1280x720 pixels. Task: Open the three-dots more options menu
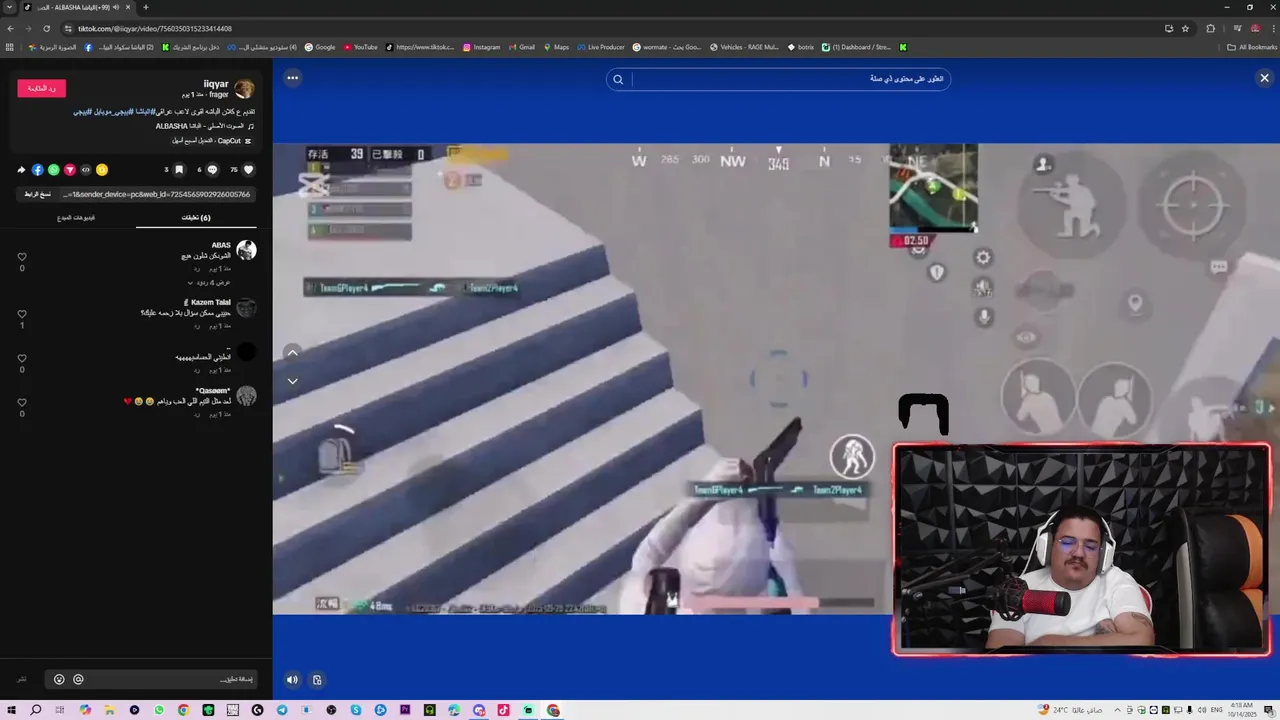pyautogui.click(x=292, y=77)
